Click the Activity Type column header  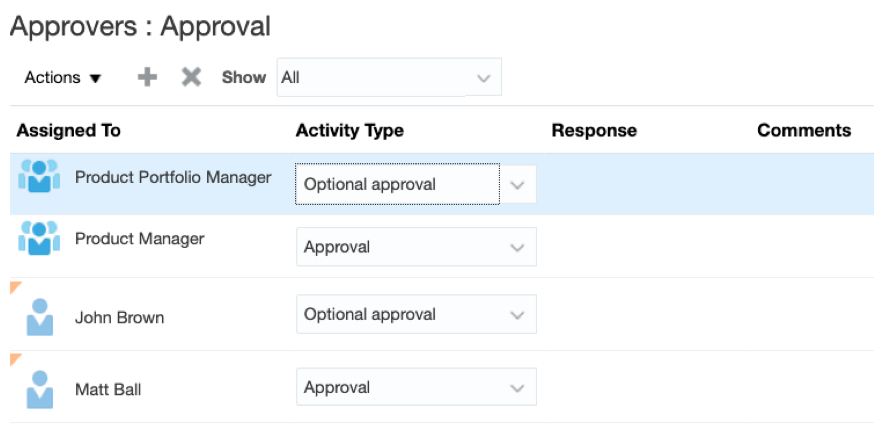coord(350,130)
